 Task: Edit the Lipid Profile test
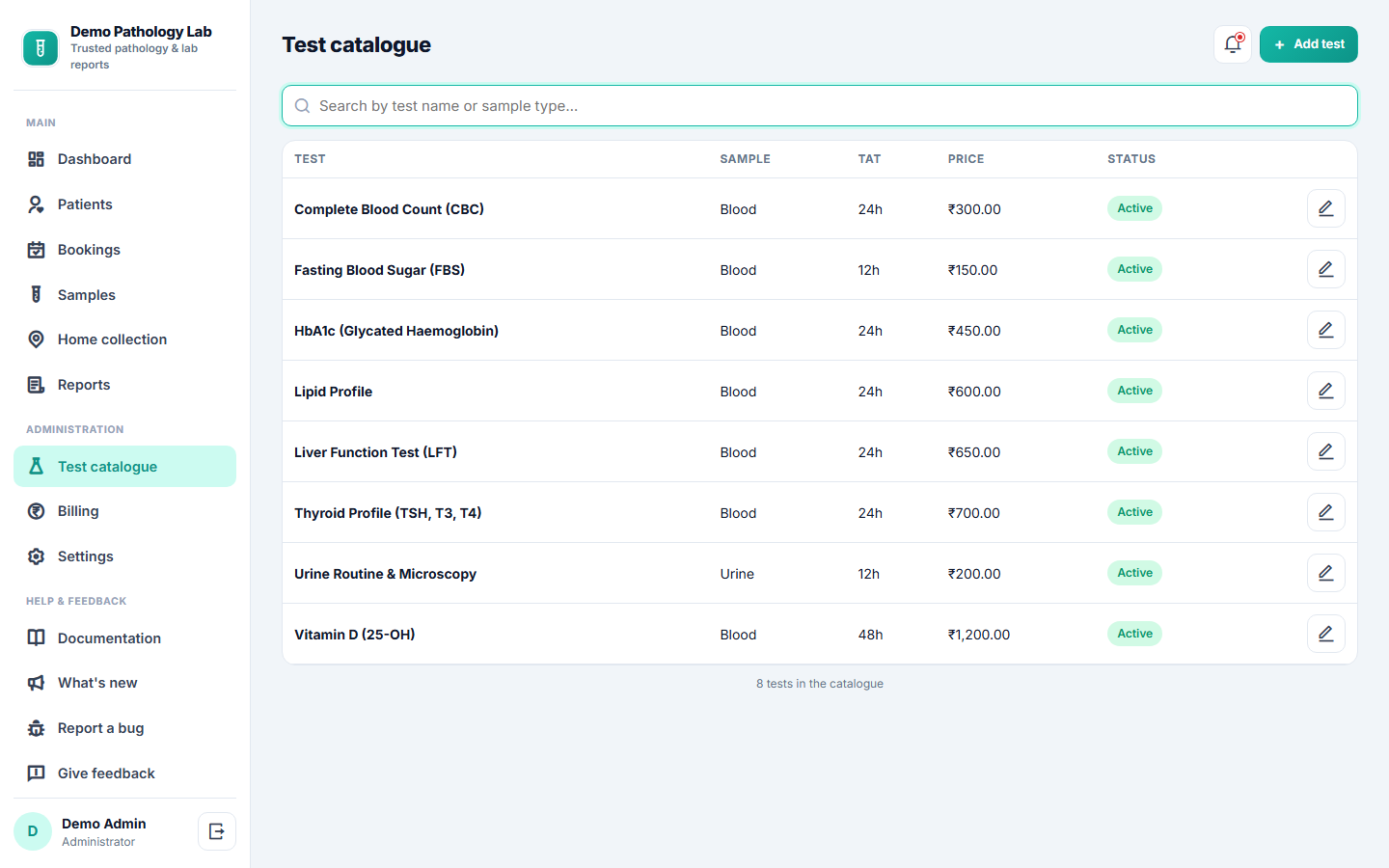(x=1326, y=391)
